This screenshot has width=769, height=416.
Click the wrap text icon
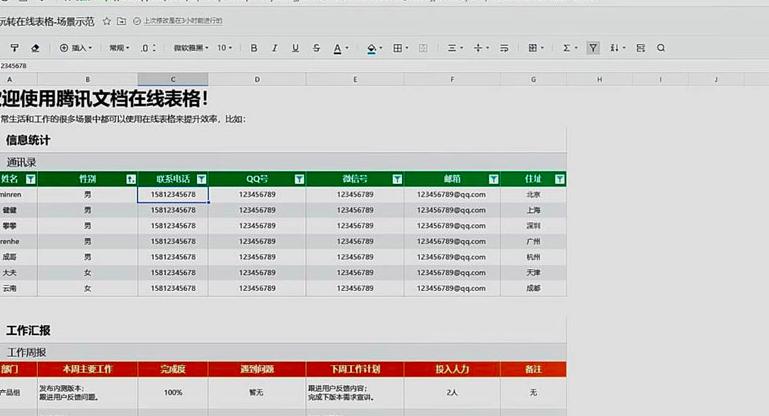click(x=504, y=48)
